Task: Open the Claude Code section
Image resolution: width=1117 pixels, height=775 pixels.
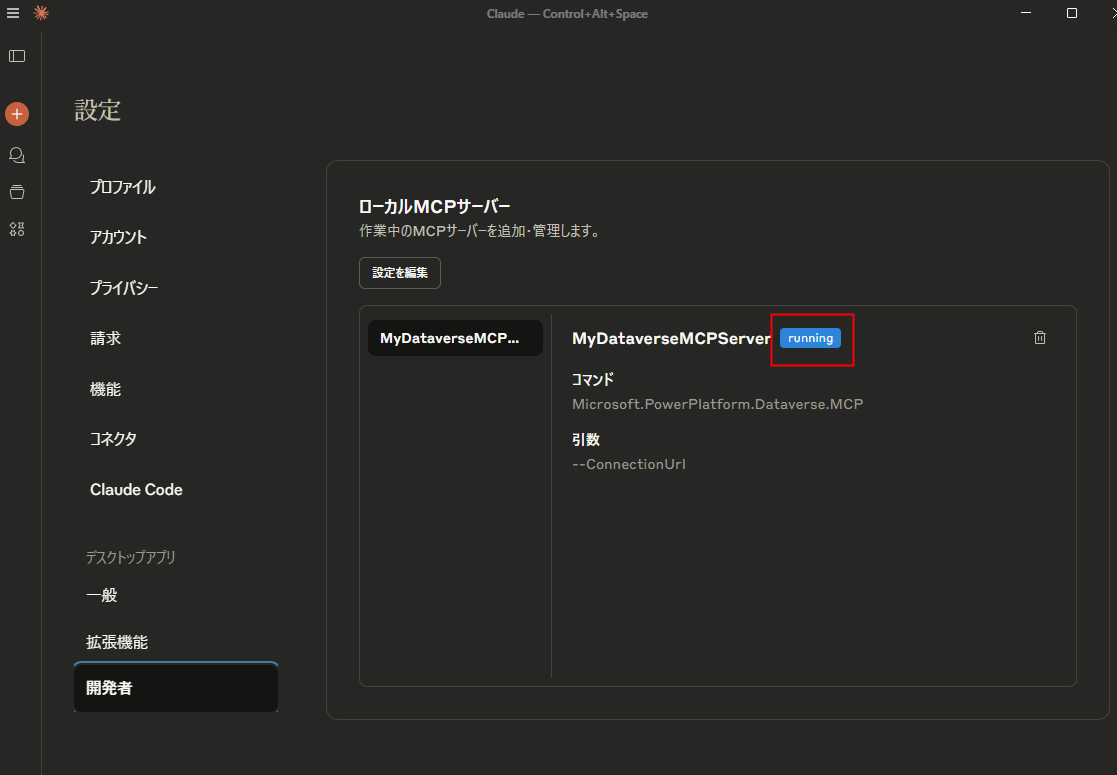Action: click(136, 489)
